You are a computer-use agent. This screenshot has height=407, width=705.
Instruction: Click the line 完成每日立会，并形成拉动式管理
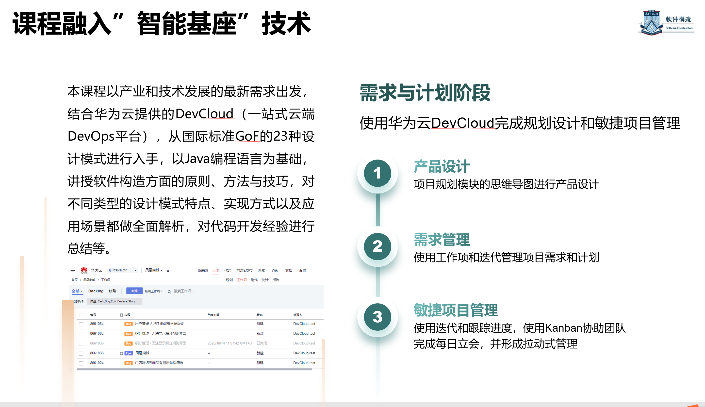495,344
